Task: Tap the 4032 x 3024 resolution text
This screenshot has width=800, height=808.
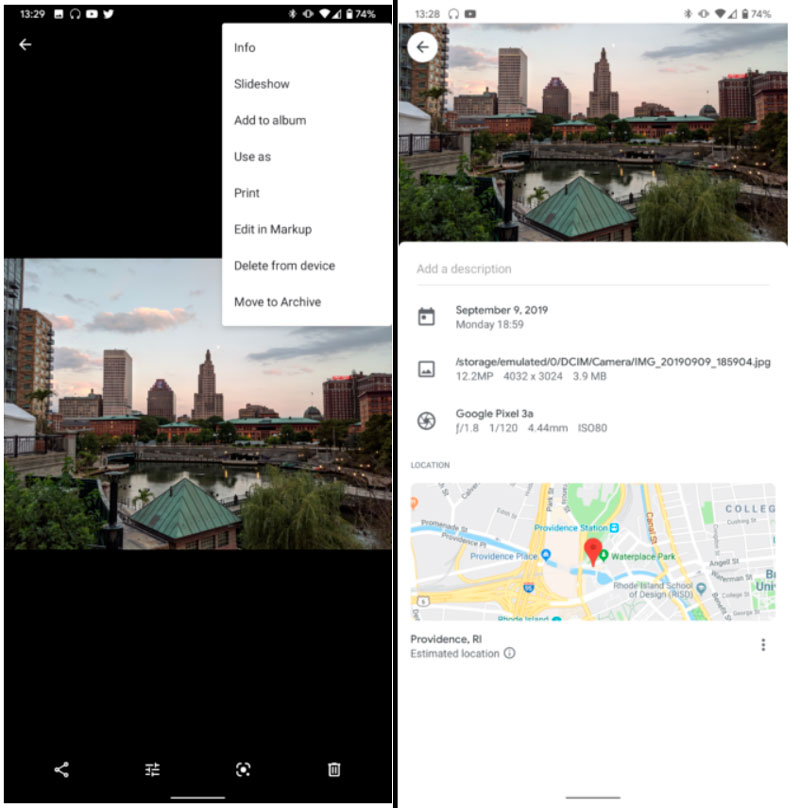Action: tap(532, 376)
